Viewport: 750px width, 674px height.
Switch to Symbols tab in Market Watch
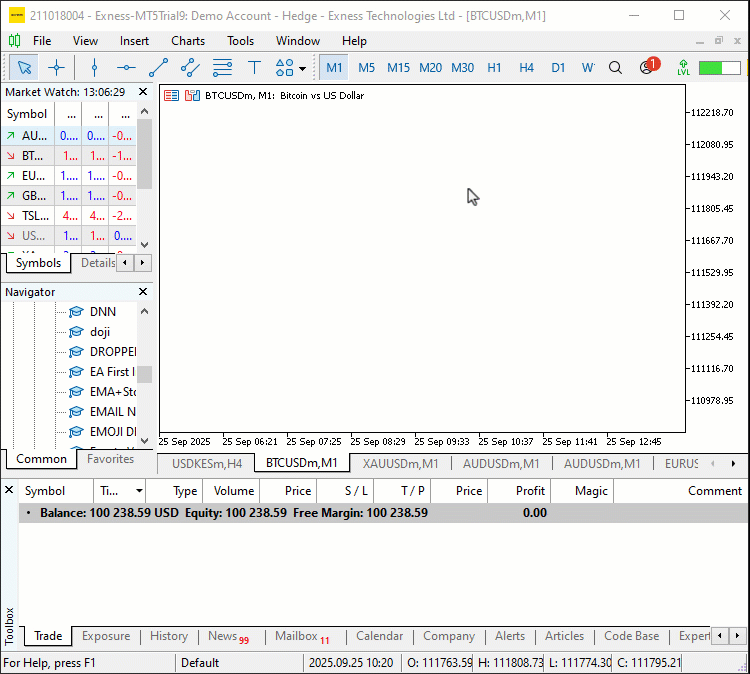click(38, 263)
